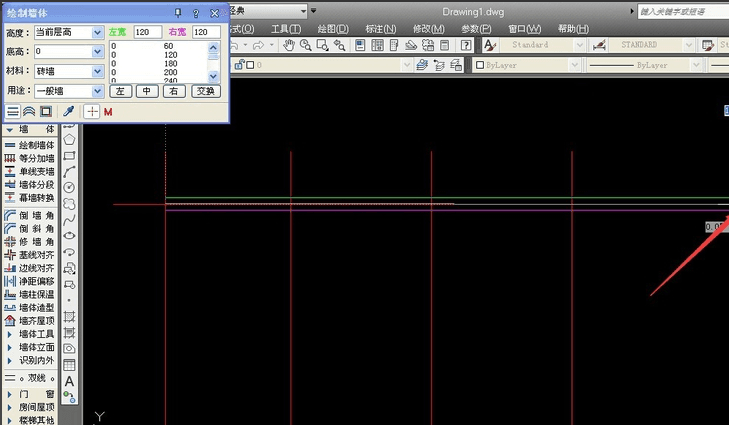
Task: Open the 修改(M) menu
Action: 428,29
